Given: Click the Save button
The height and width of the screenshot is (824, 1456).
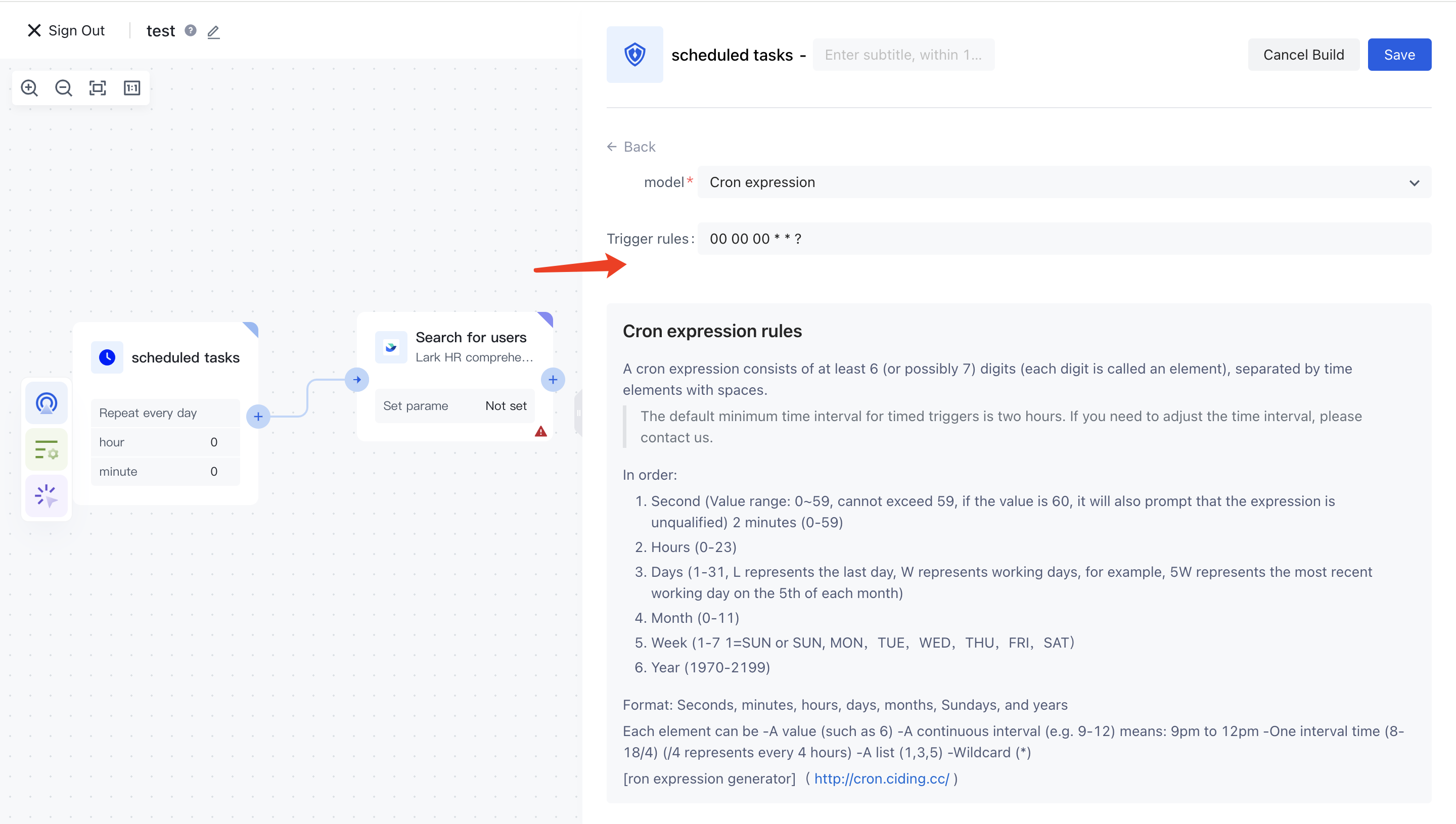Looking at the screenshot, I should click(1399, 55).
